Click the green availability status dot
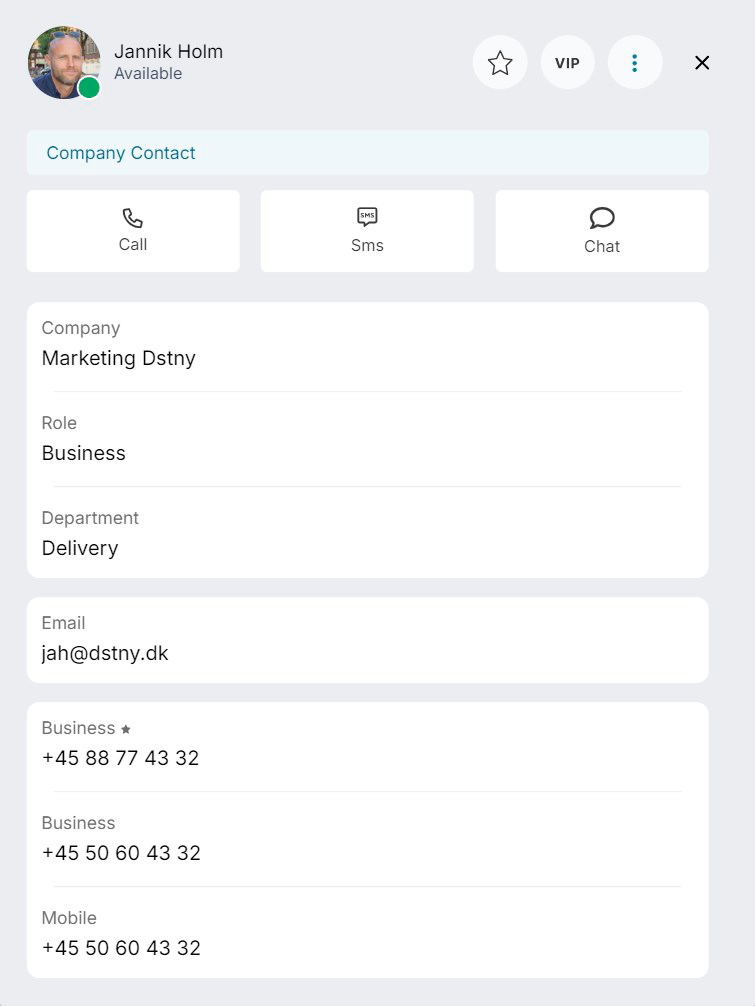755x1006 pixels. click(x=89, y=87)
